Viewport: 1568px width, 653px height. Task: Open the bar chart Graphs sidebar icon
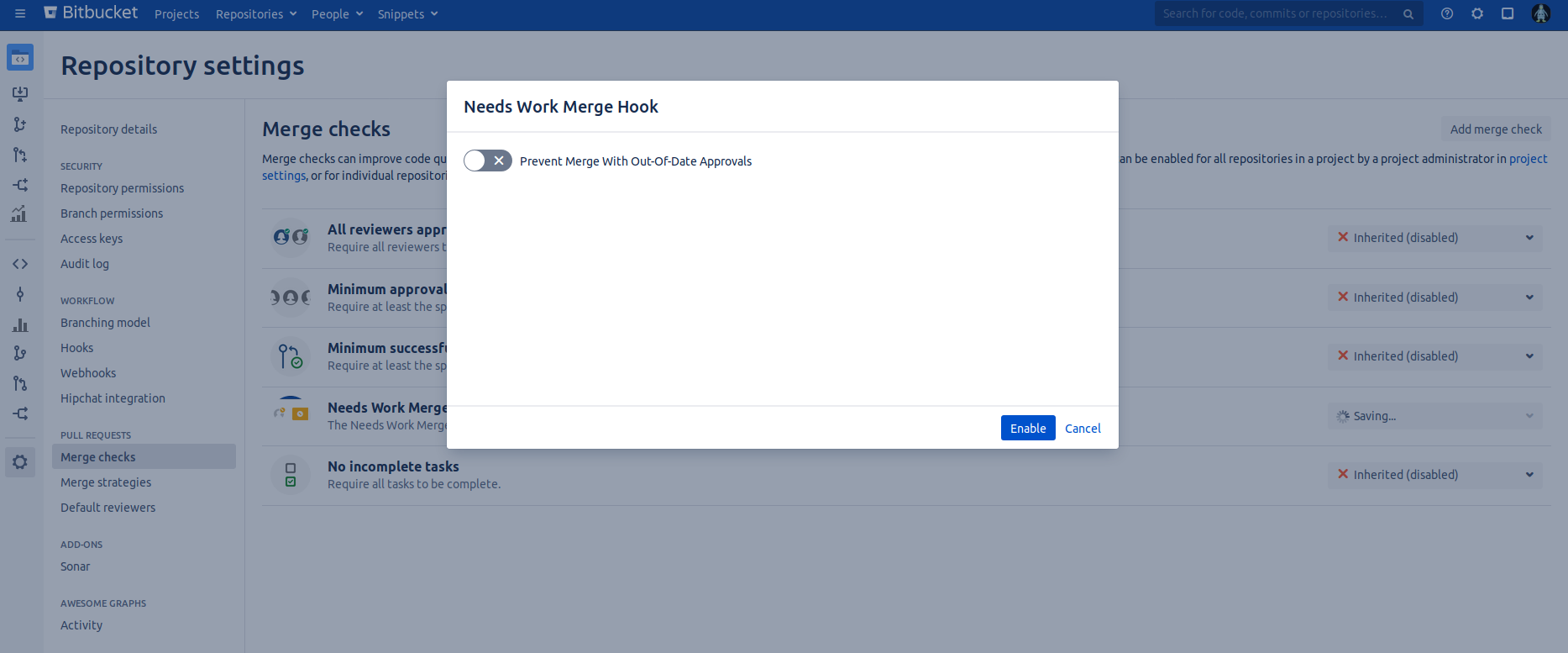tap(20, 324)
